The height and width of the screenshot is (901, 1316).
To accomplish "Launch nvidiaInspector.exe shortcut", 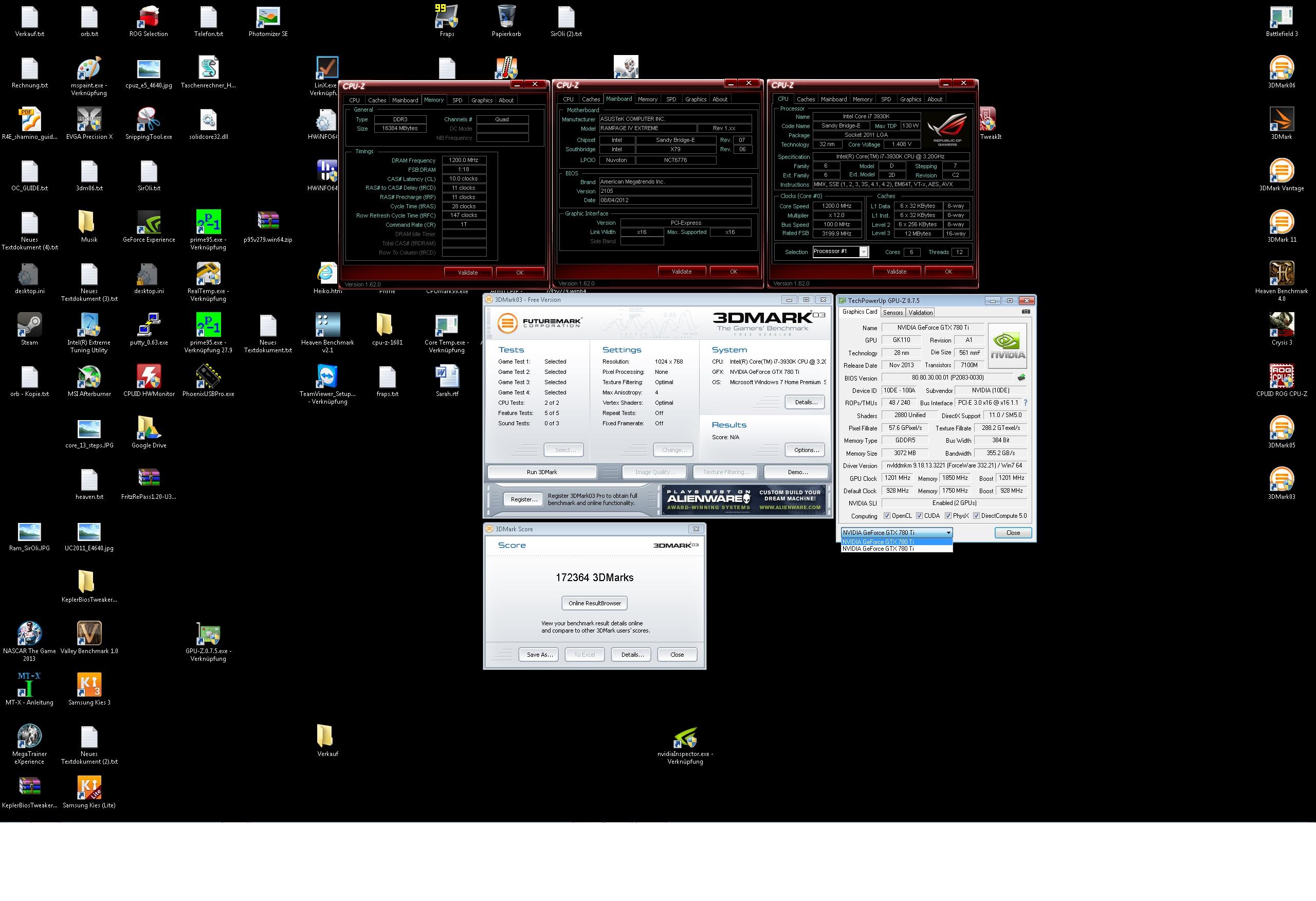I will [685, 746].
